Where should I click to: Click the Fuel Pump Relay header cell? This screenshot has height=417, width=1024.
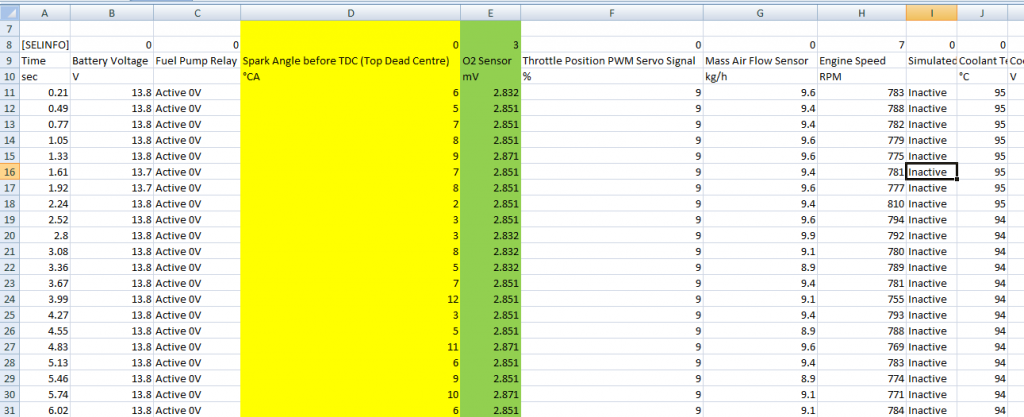[x=195, y=61]
